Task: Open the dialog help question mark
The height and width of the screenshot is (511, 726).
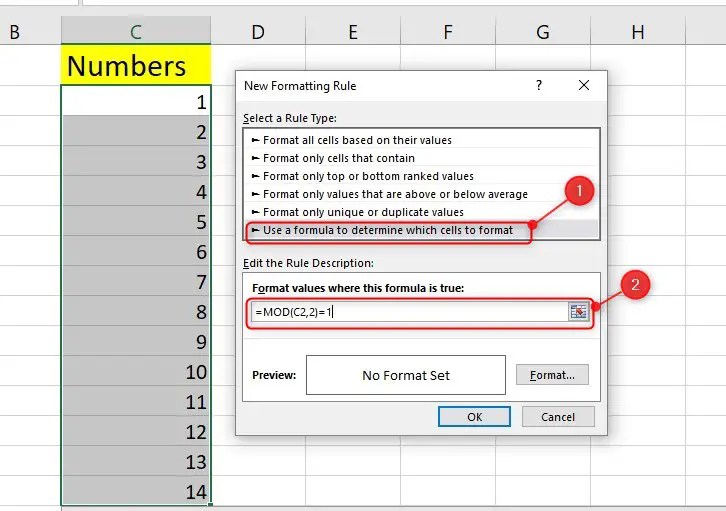Action: click(539, 85)
